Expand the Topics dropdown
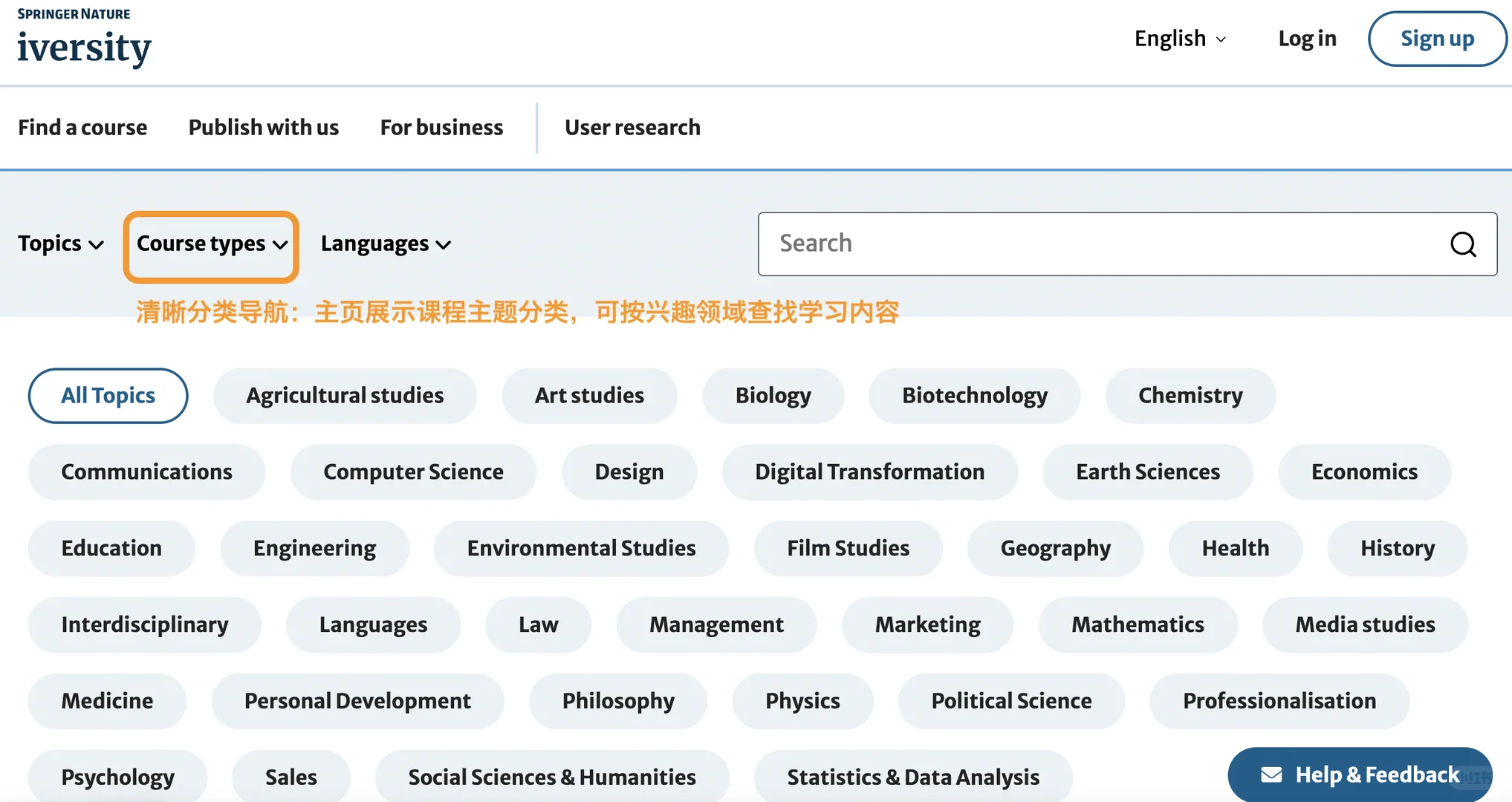Viewport: 1512px width, 802px height. (x=59, y=244)
